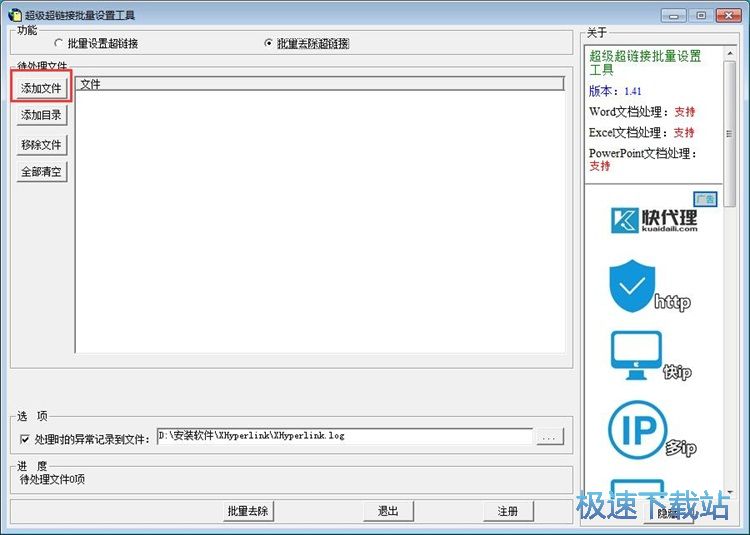Select the 批量去除超链接 radio option
Screen dimensions: 750x535
point(307,44)
